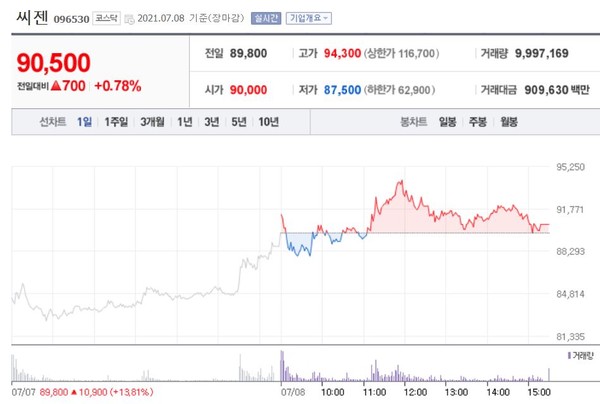Switch to the 3년 chart range
The image size is (600, 404).
click(x=212, y=122)
